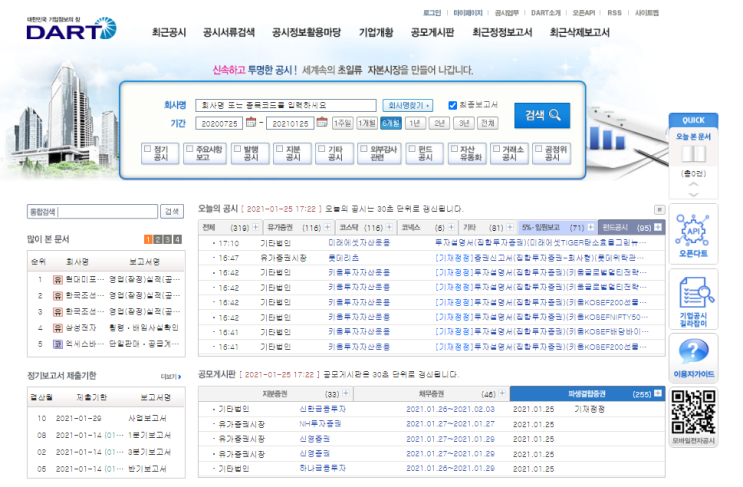Screen dimensions: 743x487
Task: Open 공시서류검색 menu
Action: pos(228,32)
